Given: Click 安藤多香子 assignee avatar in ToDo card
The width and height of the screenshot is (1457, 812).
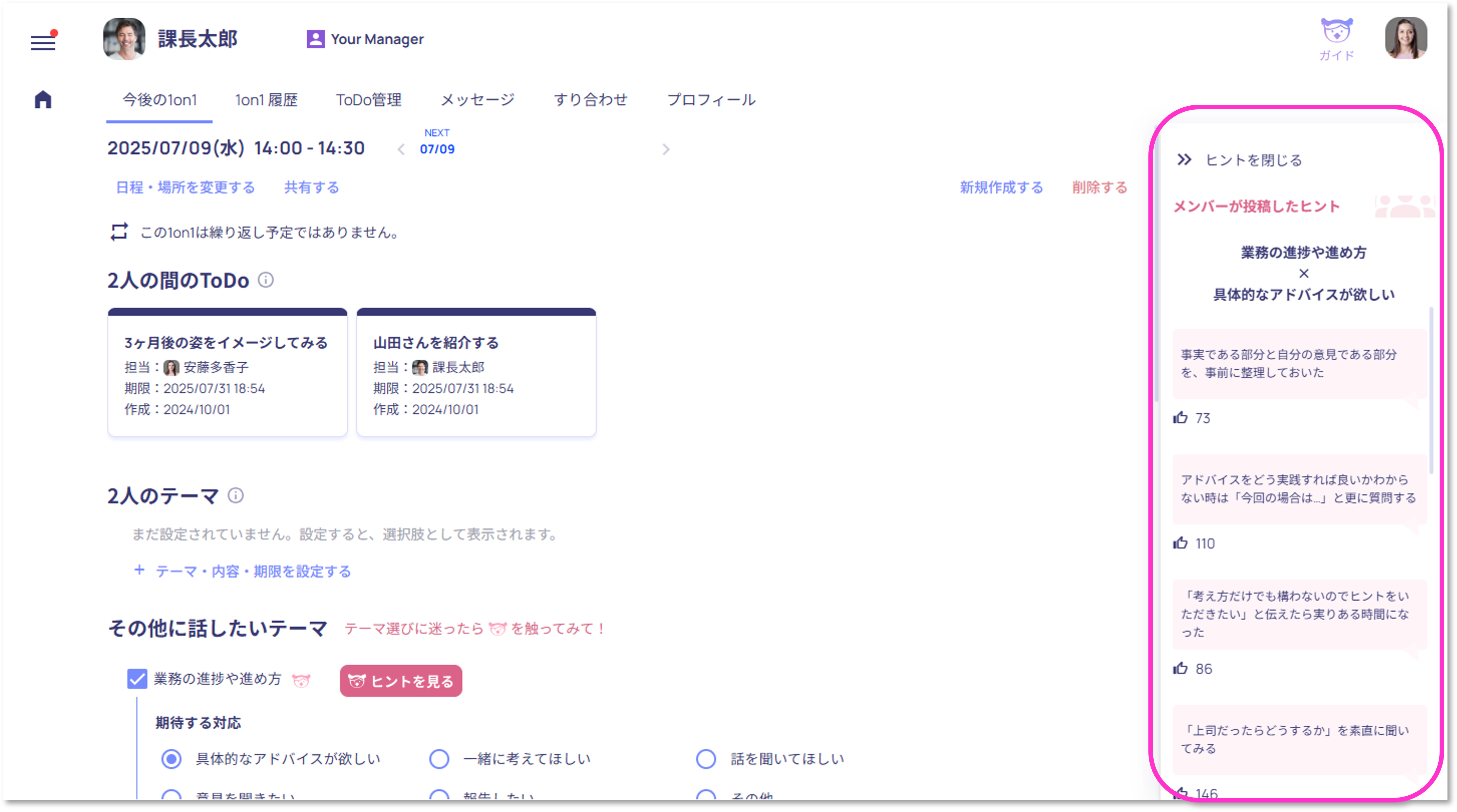Looking at the screenshot, I should pyautogui.click(x=171, y=368).
